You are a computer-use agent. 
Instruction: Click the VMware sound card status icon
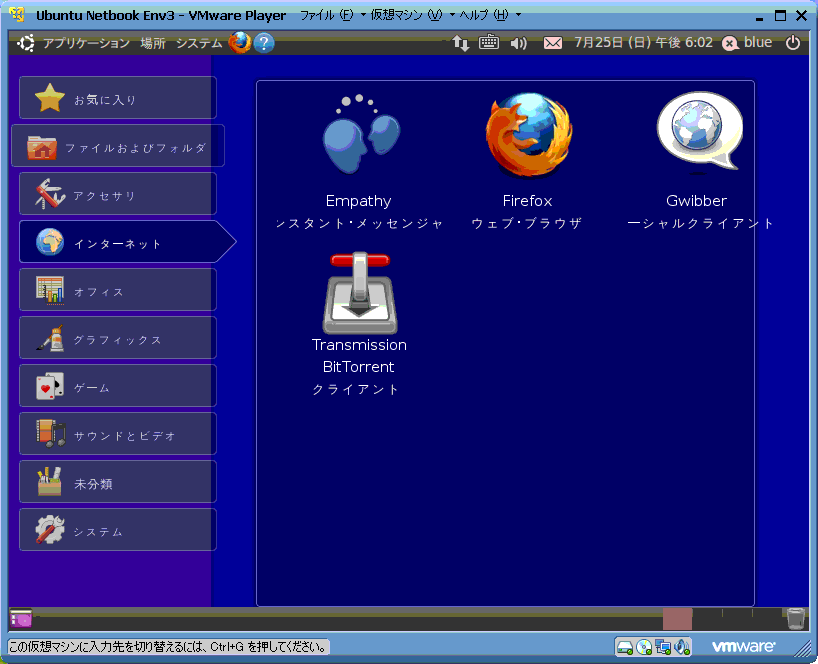682,647
